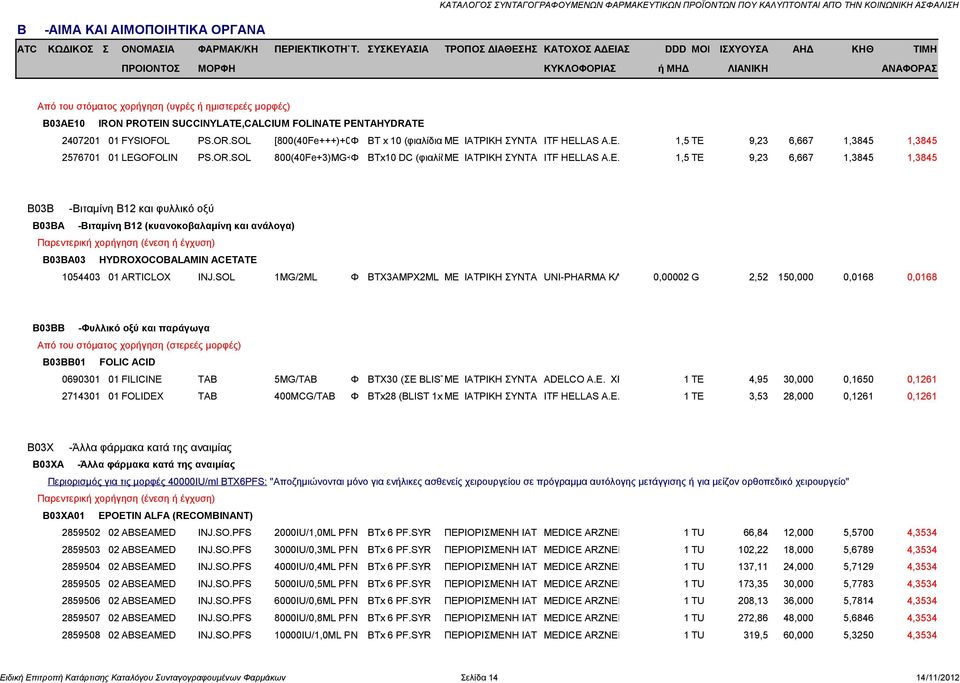Click the 'ΚΩΔΙΚΟΣ' column header

(70, 49)
